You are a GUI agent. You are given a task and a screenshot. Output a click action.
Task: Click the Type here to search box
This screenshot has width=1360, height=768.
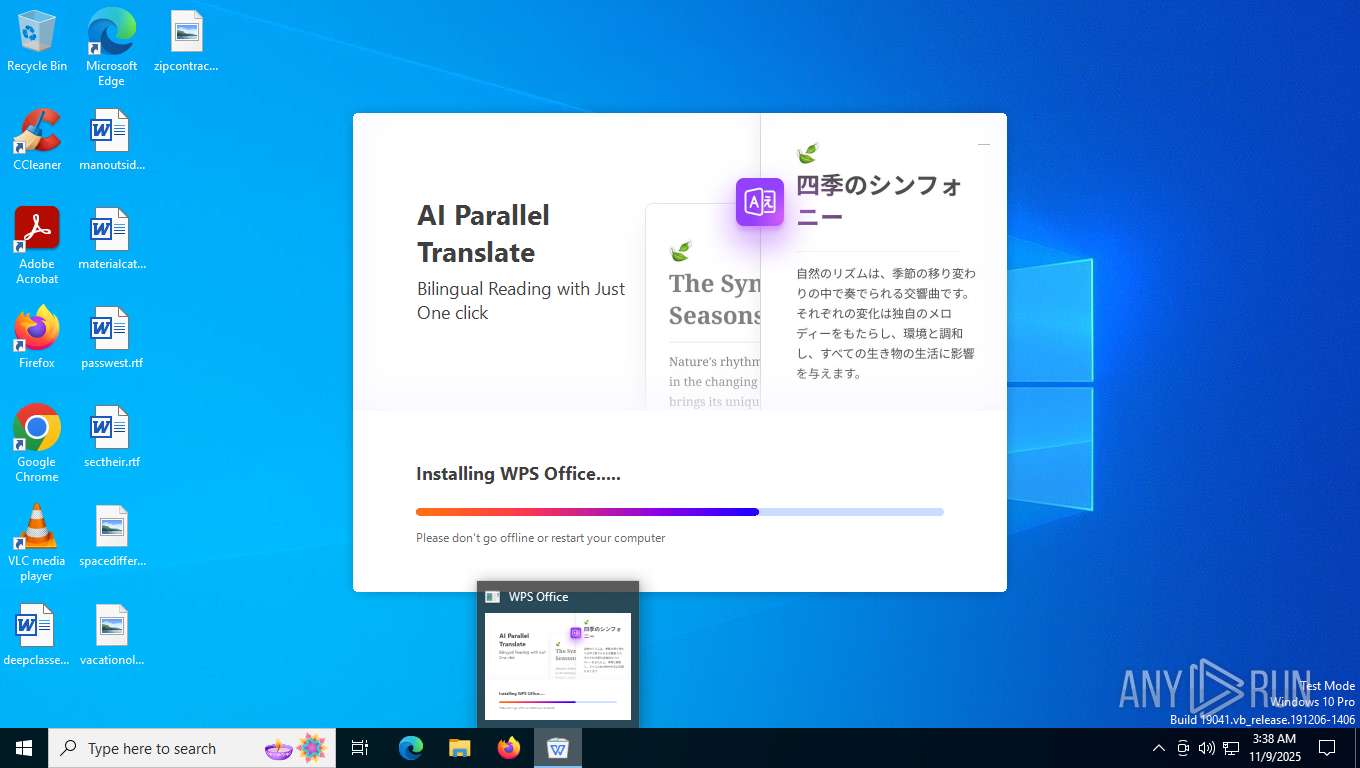point(192,748)
